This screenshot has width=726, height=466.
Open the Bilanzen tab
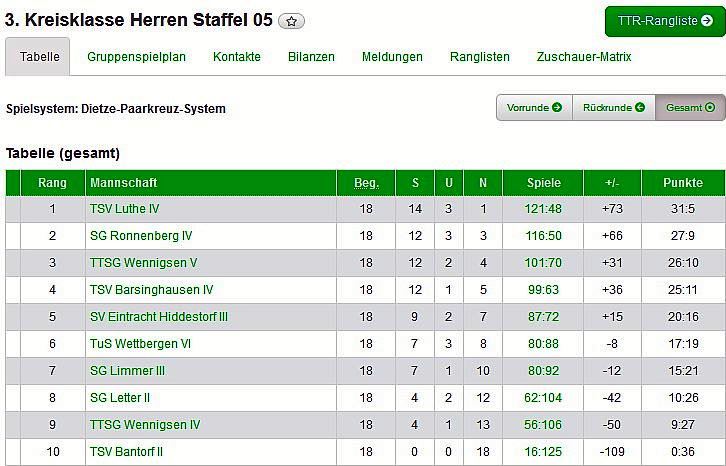pyautogui.click(x=311, y=57)
